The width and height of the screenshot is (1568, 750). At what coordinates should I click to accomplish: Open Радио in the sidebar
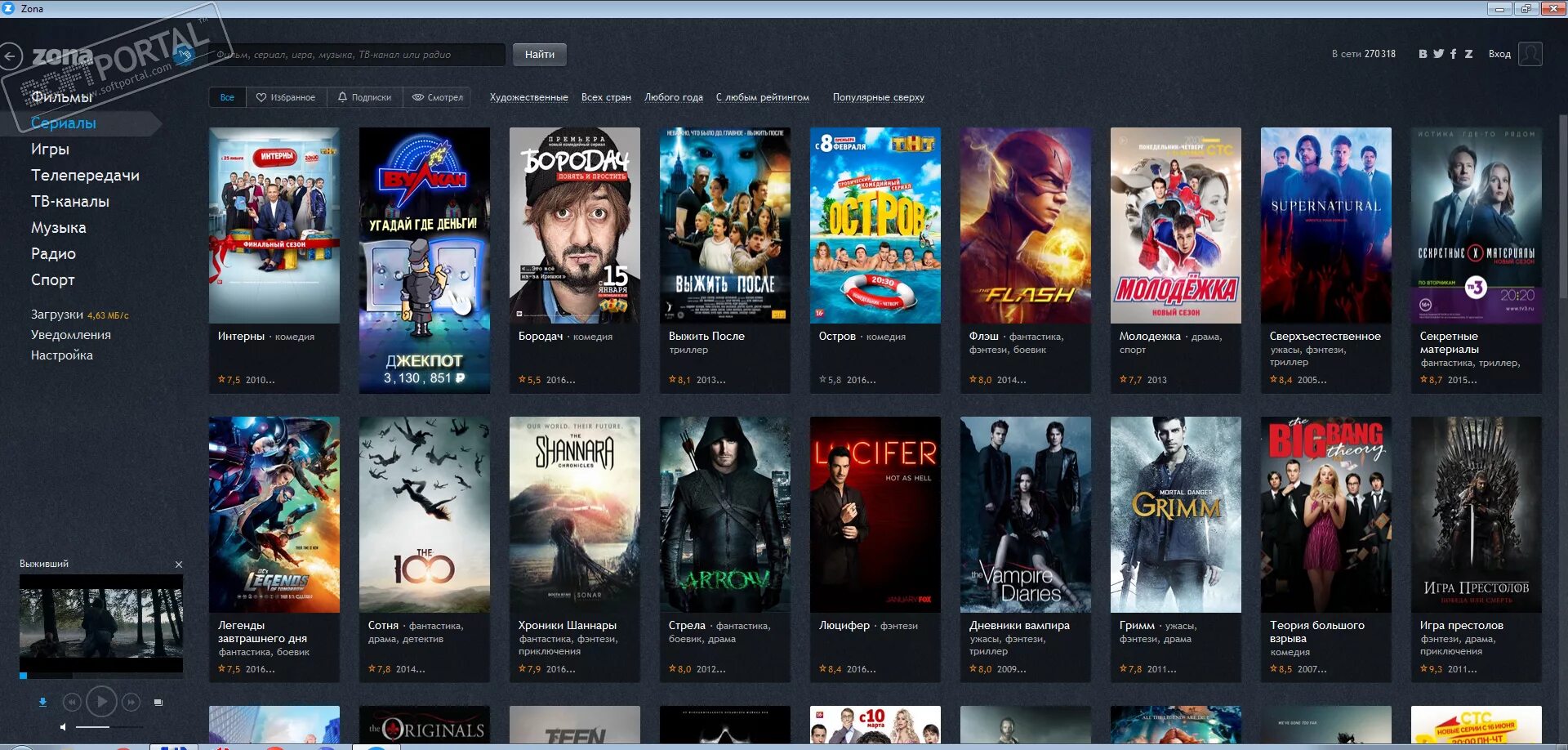coord(54,254)
